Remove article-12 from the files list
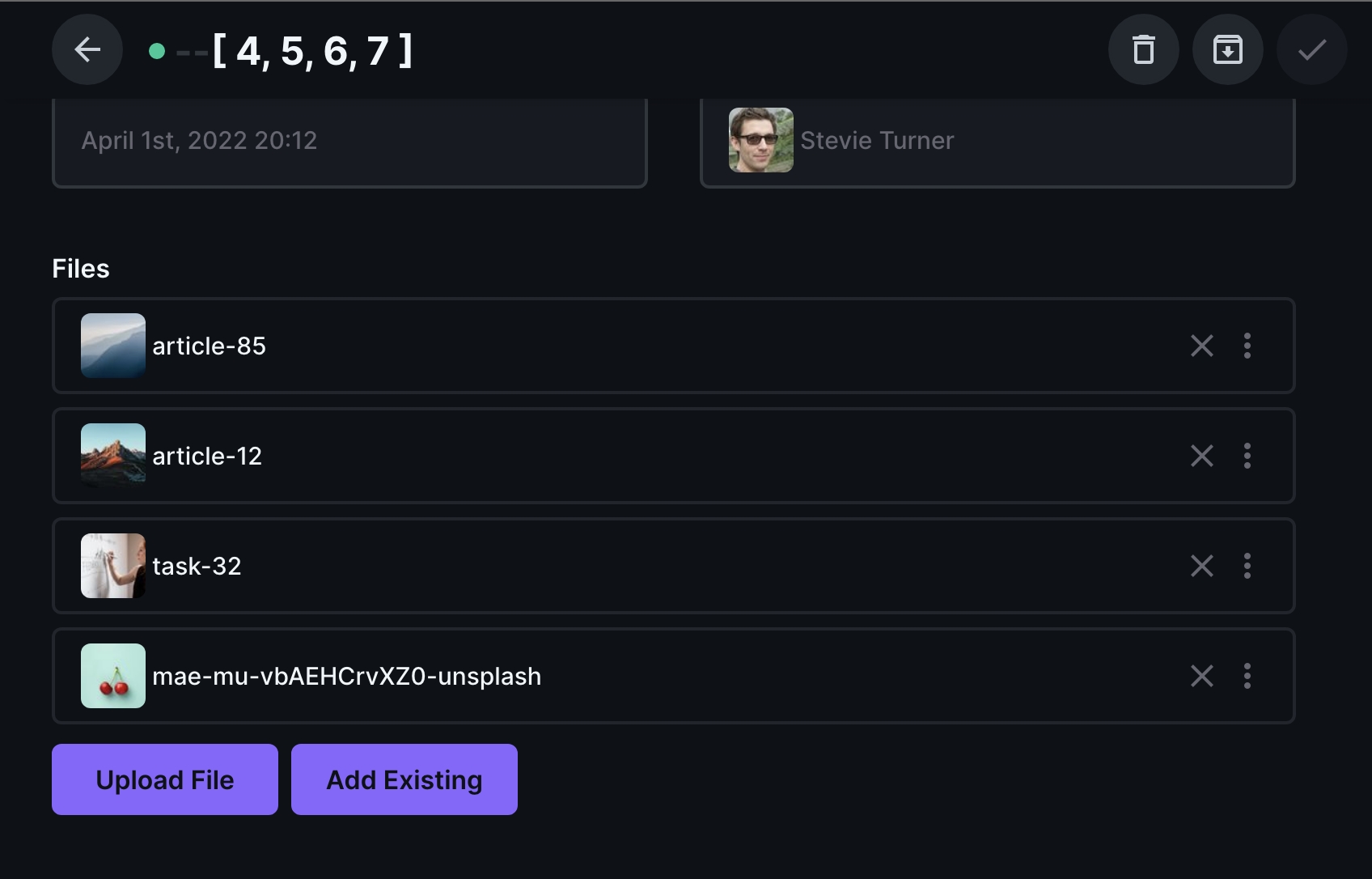Viewport: 1372px width, 879px height. (x=1202, y=456)
